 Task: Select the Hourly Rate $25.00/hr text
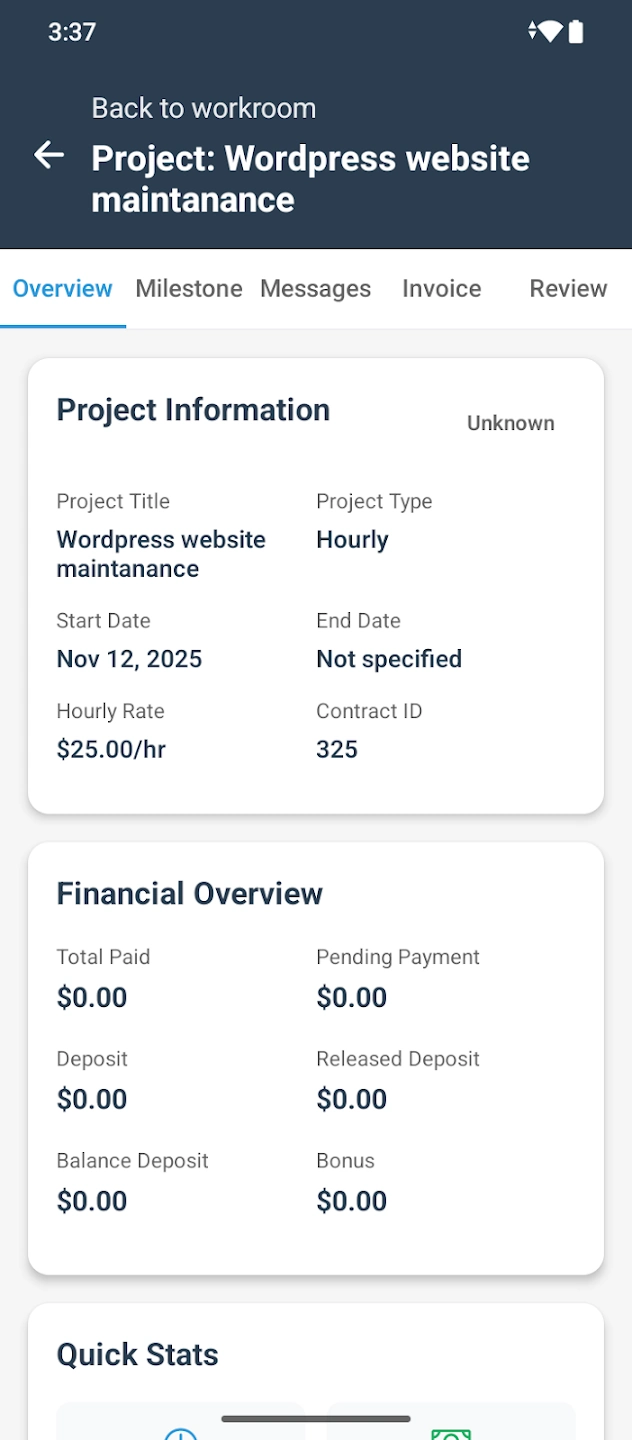(x=113, y=749)
